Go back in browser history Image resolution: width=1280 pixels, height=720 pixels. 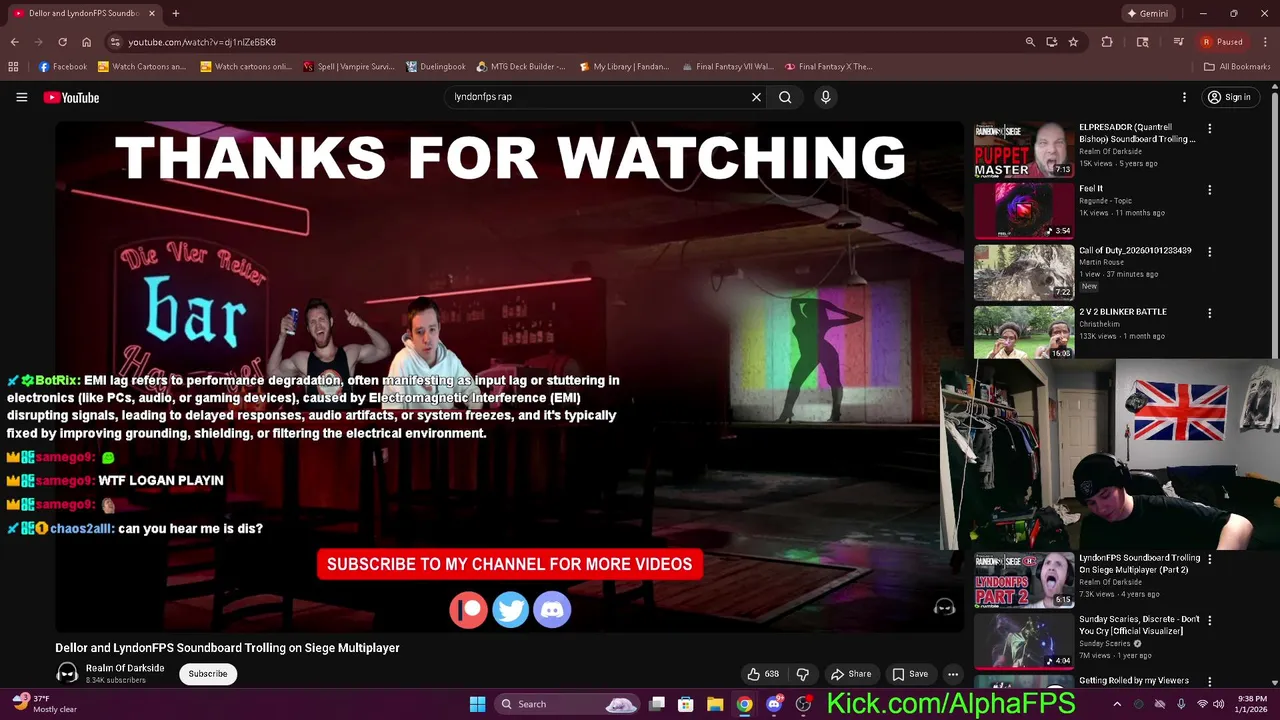pos(14,42)
